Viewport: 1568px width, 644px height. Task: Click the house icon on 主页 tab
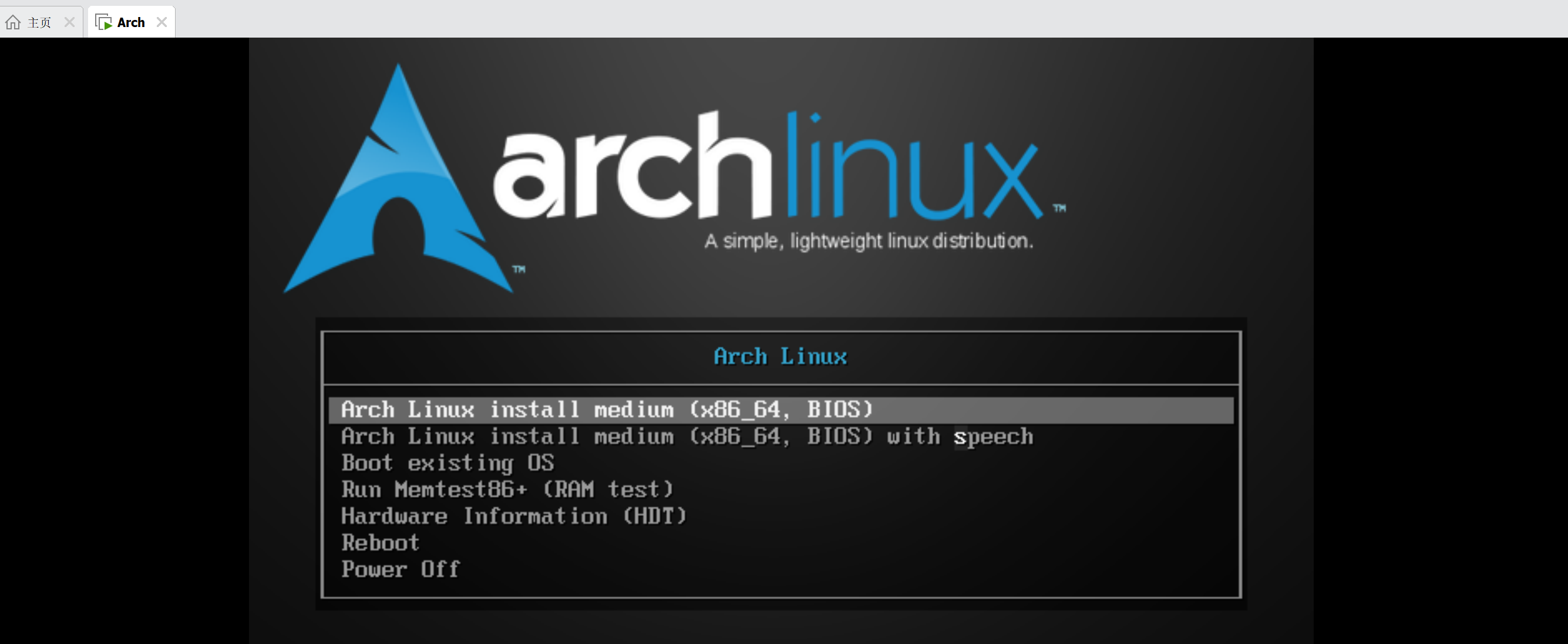click(x=13, y=22)
